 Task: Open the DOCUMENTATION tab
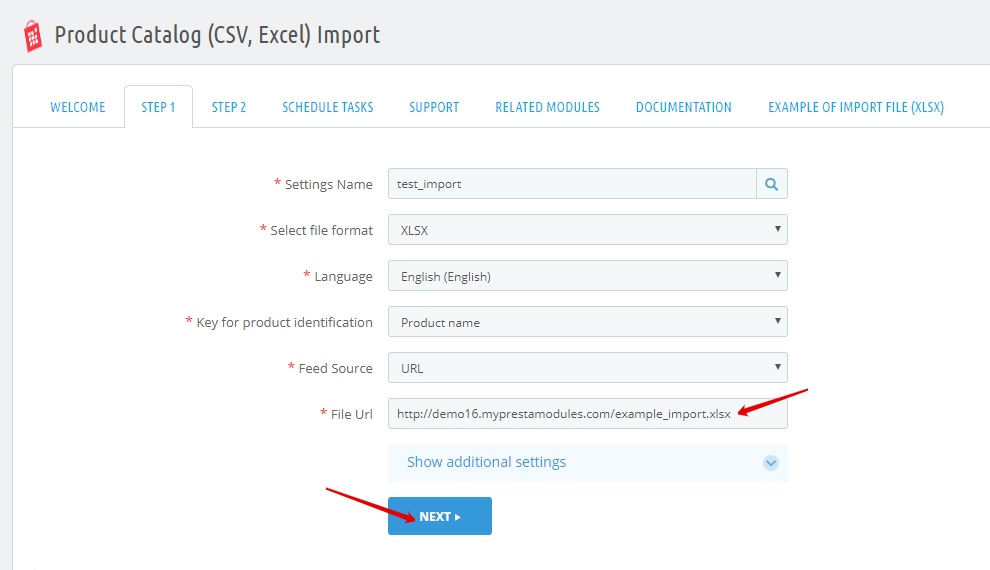[x=684, y=107]
